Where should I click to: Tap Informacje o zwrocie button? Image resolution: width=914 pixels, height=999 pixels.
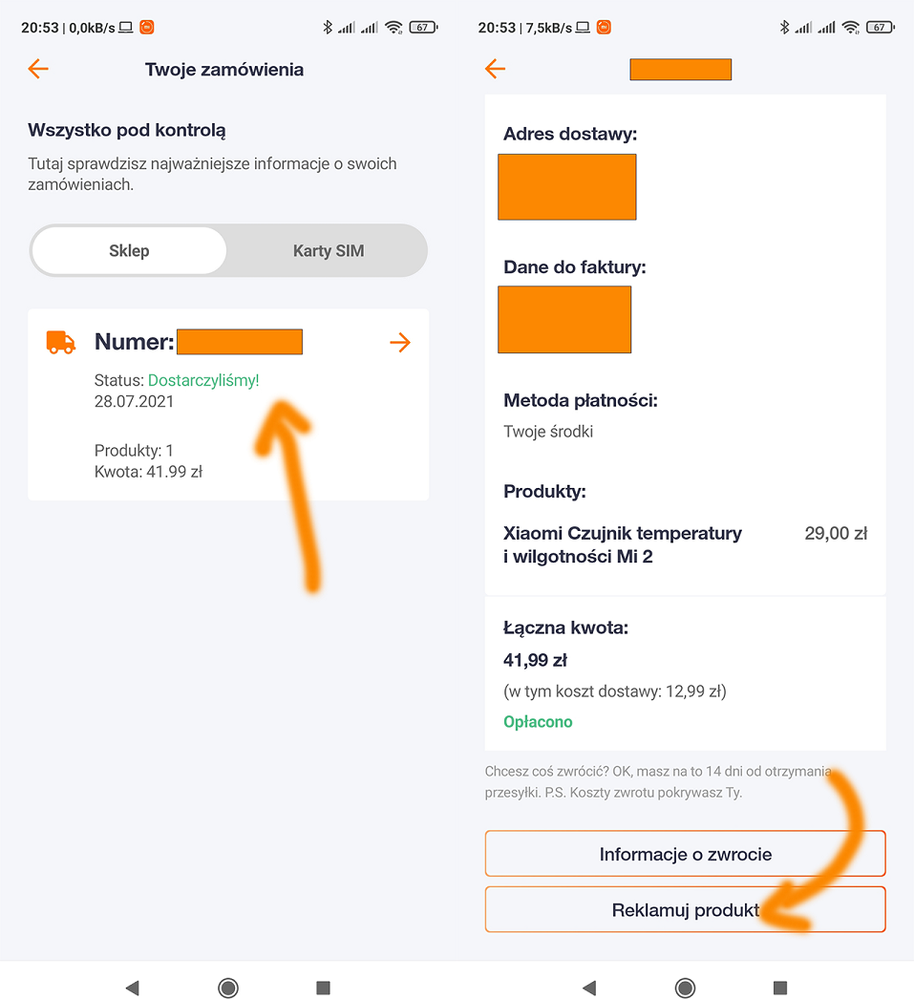pos(685,854)
